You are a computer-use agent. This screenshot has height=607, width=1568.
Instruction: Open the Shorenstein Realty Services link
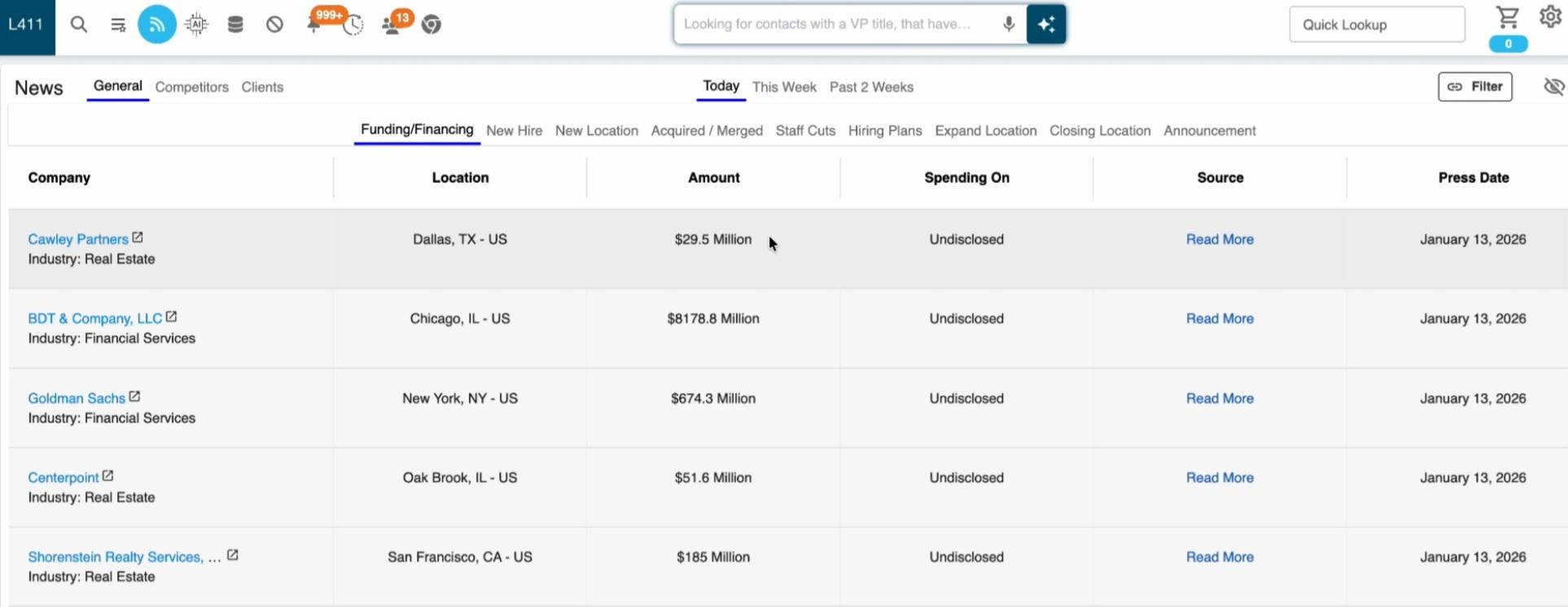[x=125, y=557]
